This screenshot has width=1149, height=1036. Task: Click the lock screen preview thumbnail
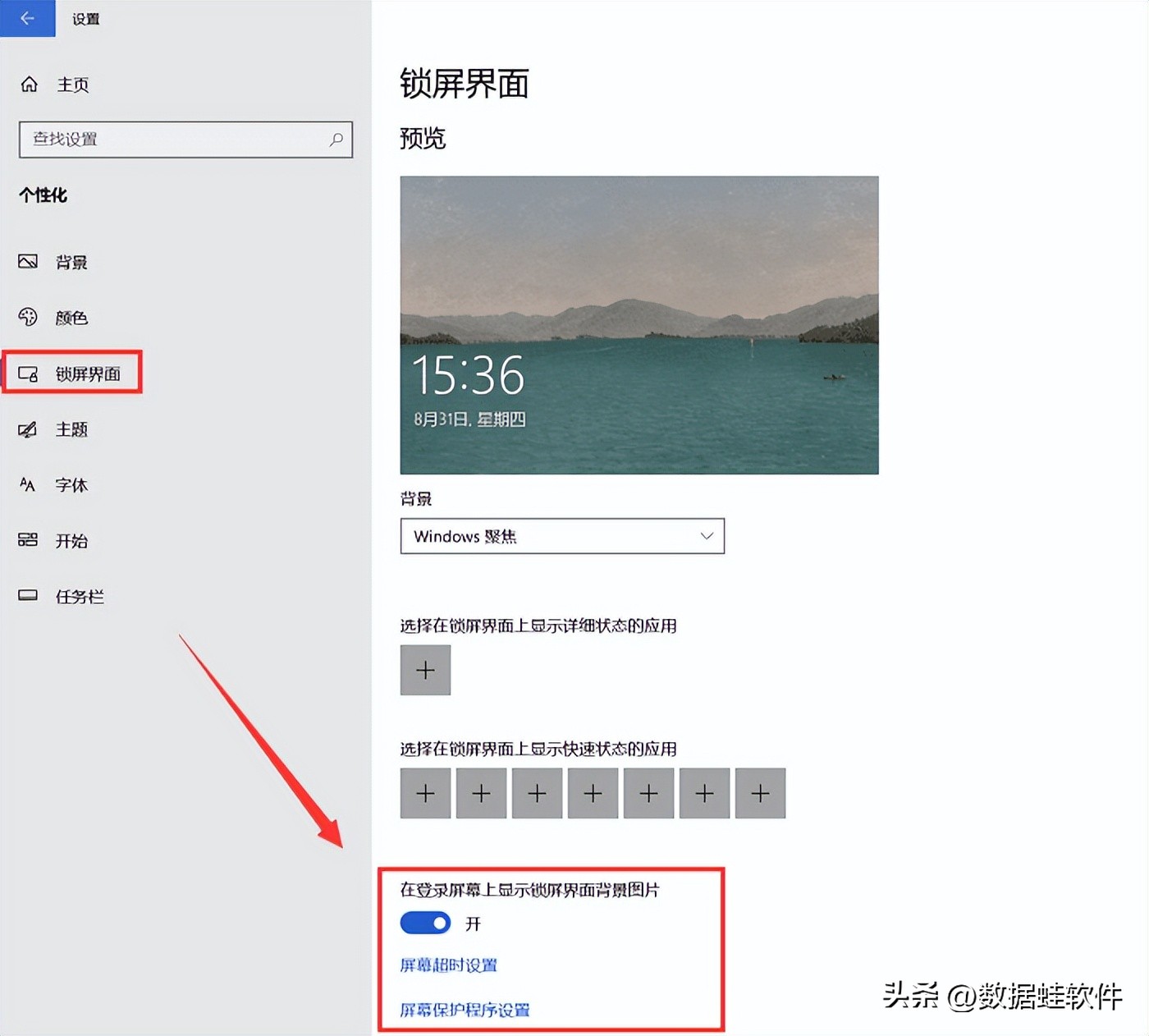click(639, 323)
